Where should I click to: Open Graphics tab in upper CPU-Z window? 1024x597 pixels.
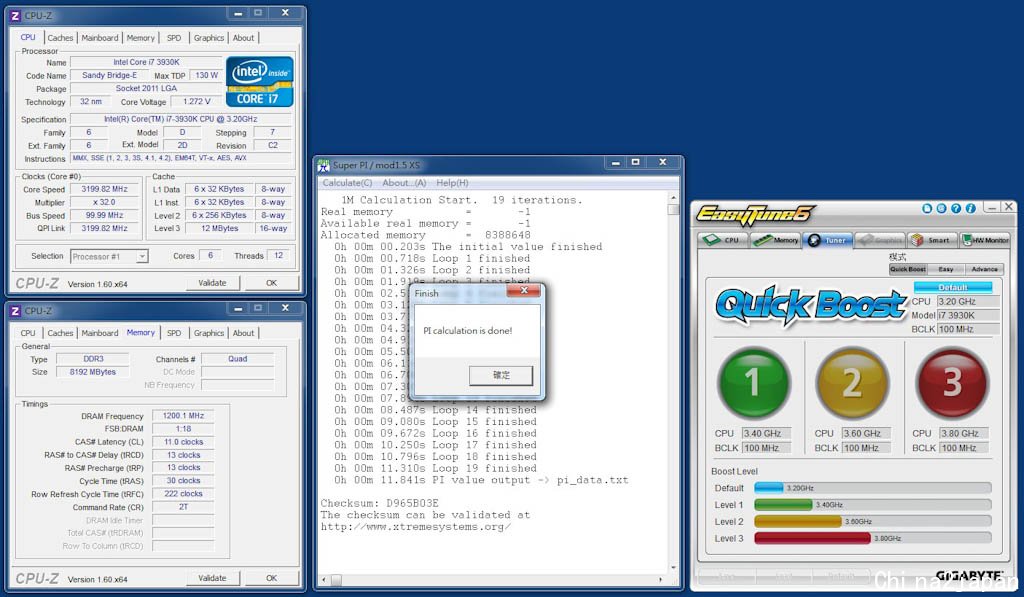(209, 38)
